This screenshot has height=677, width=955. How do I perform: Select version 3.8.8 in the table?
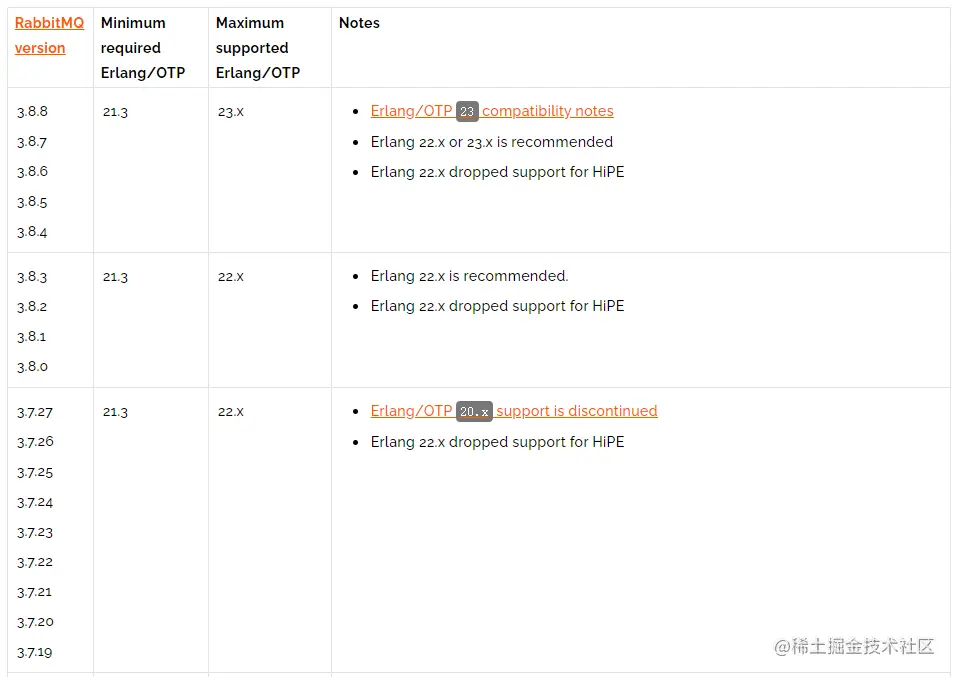[x=32, y=111]
